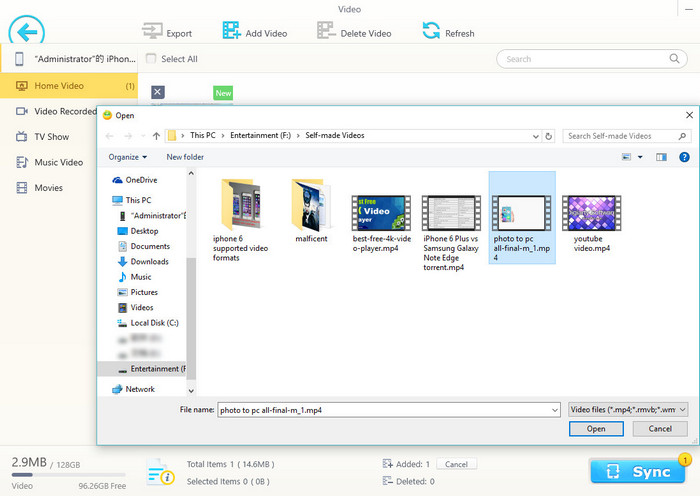700x496 pixels.
Task: Click the iPhone device icon in sidebar
Action: [x=19, y=58]
